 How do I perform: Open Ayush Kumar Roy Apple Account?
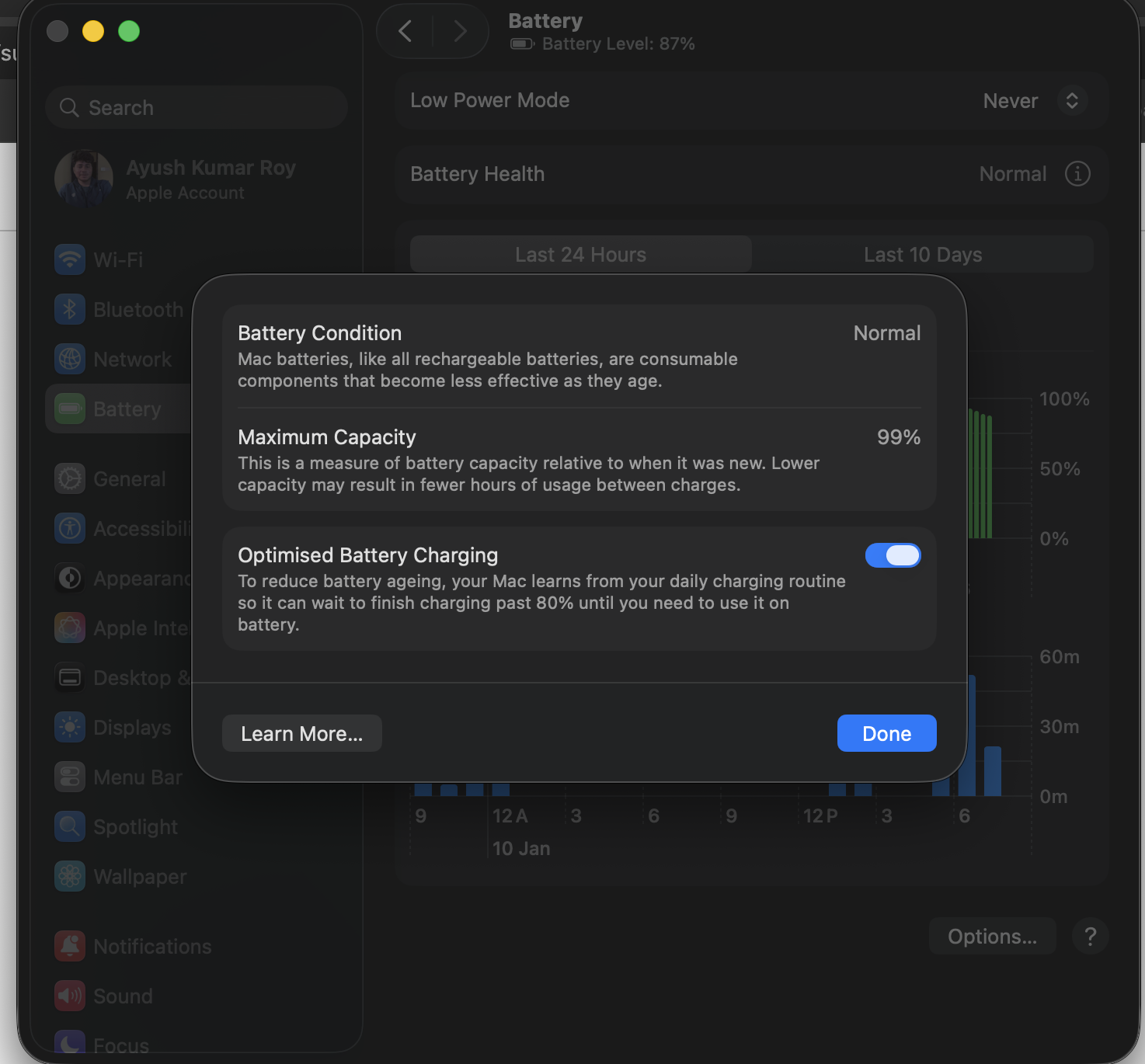pyautogui.click(x=176, y=179)
